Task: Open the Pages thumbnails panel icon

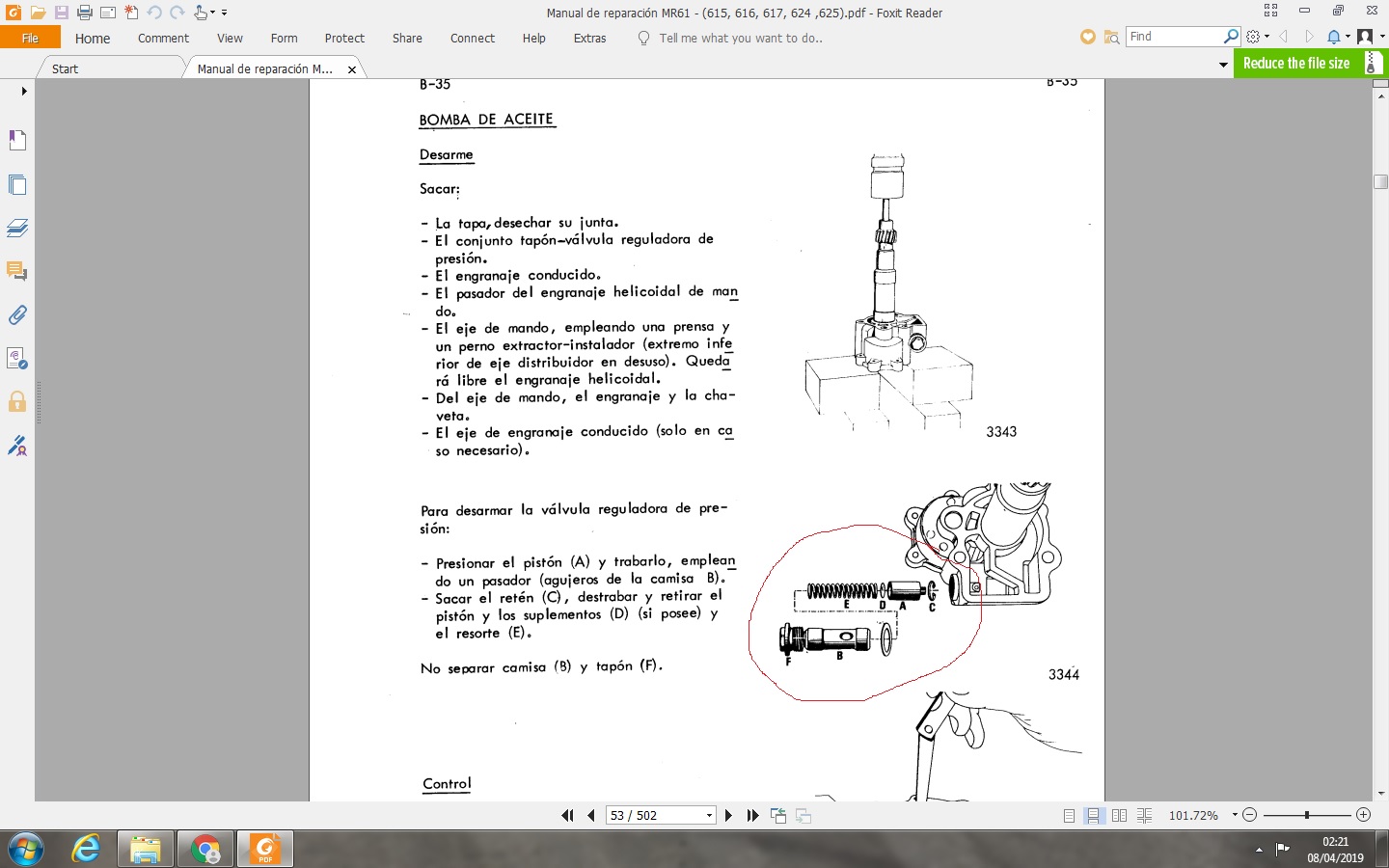Action: (17, 184)
